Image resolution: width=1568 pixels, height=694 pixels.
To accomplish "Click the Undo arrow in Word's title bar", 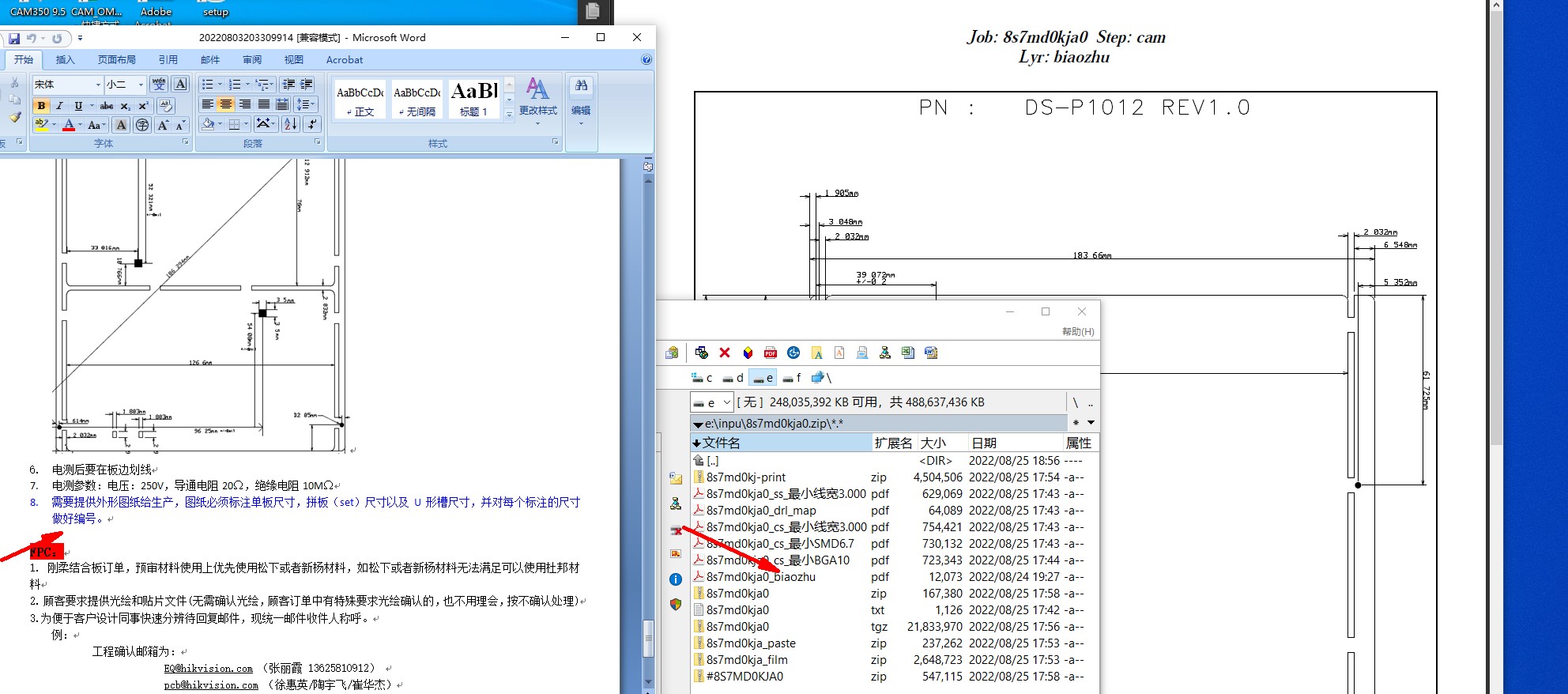I will point(31,38).
